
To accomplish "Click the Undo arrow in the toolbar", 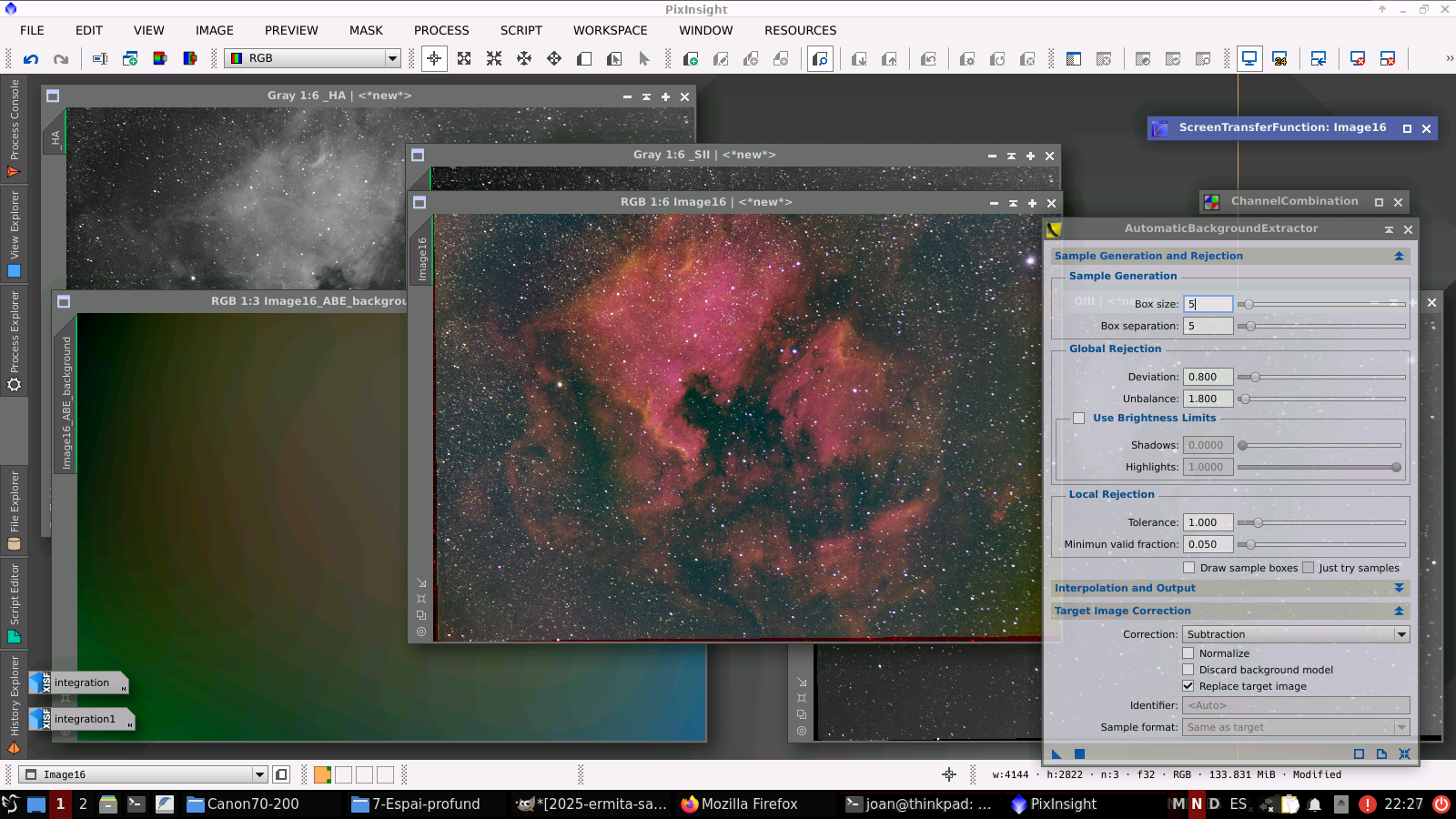I will pos(31,59).
